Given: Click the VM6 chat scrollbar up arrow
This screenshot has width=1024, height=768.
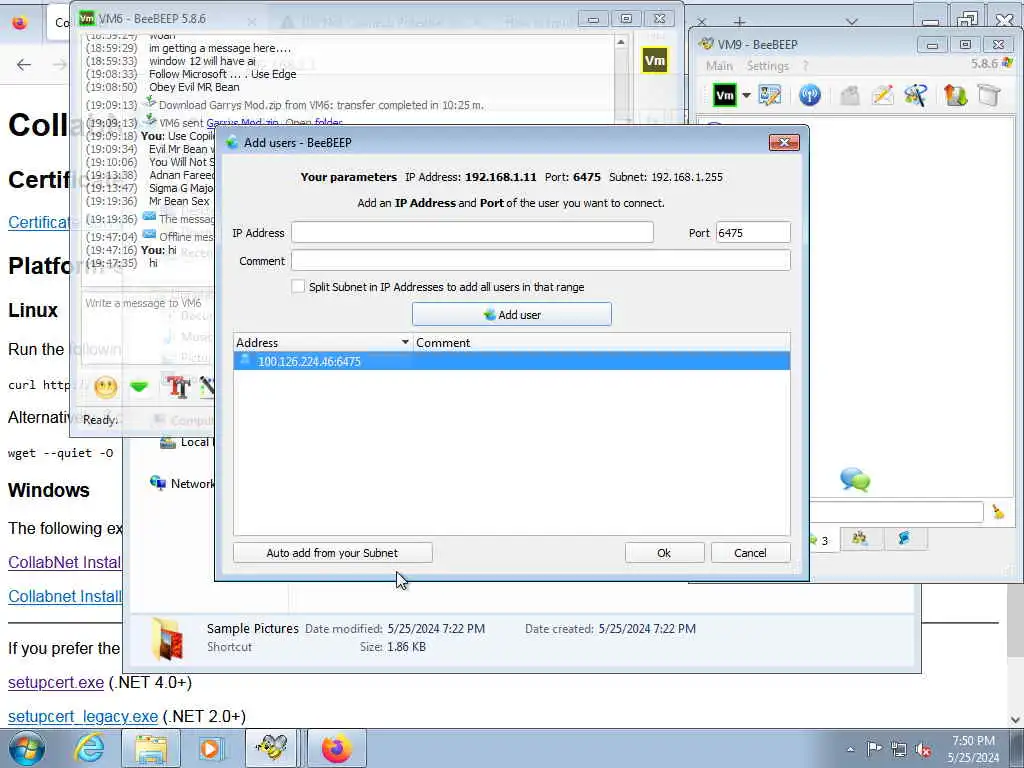Looking at the screenshot, I should click(x=620, y=42).
